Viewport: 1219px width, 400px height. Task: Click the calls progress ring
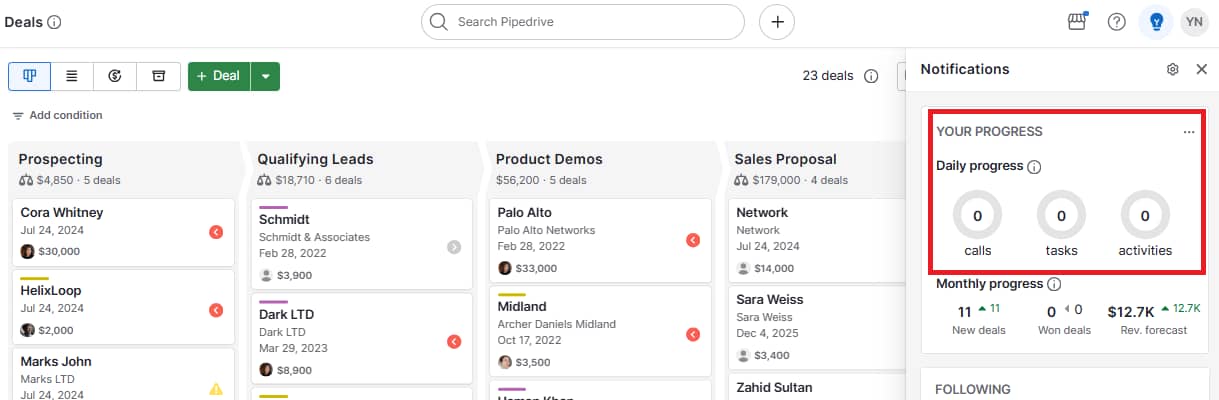coord(977,215)
